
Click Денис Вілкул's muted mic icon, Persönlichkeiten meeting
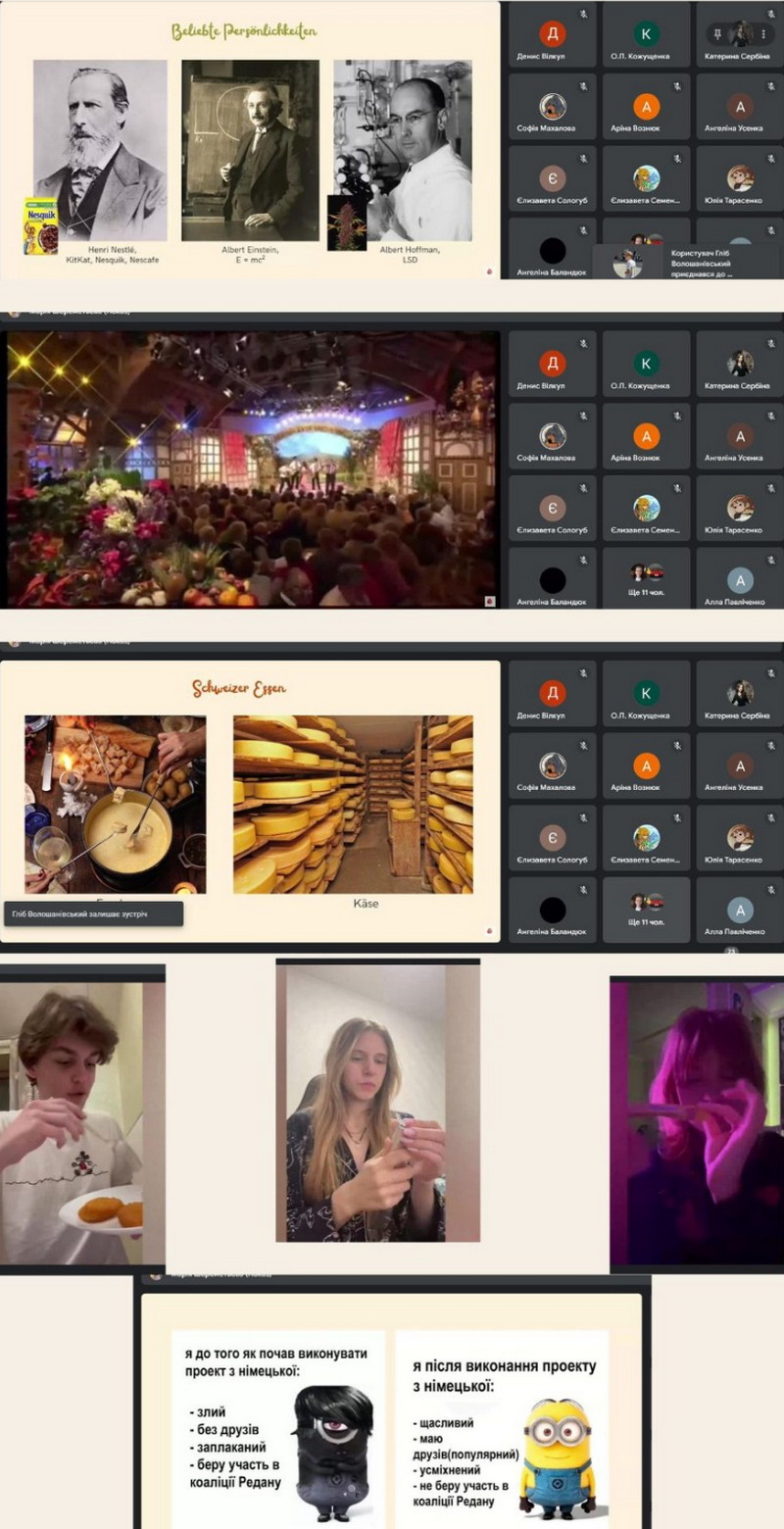[583, 15]
